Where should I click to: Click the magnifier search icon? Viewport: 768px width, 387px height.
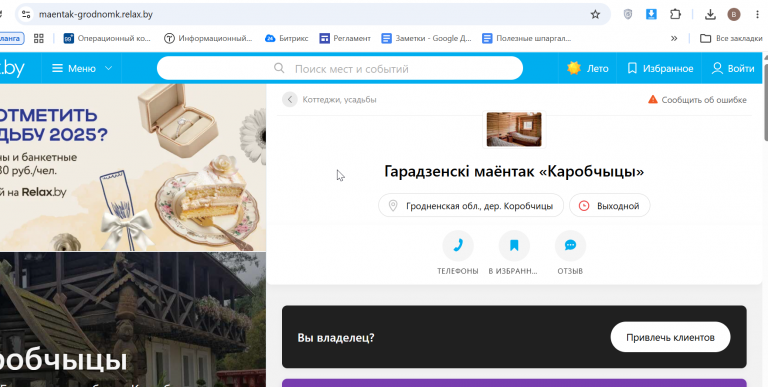(279, 68)
